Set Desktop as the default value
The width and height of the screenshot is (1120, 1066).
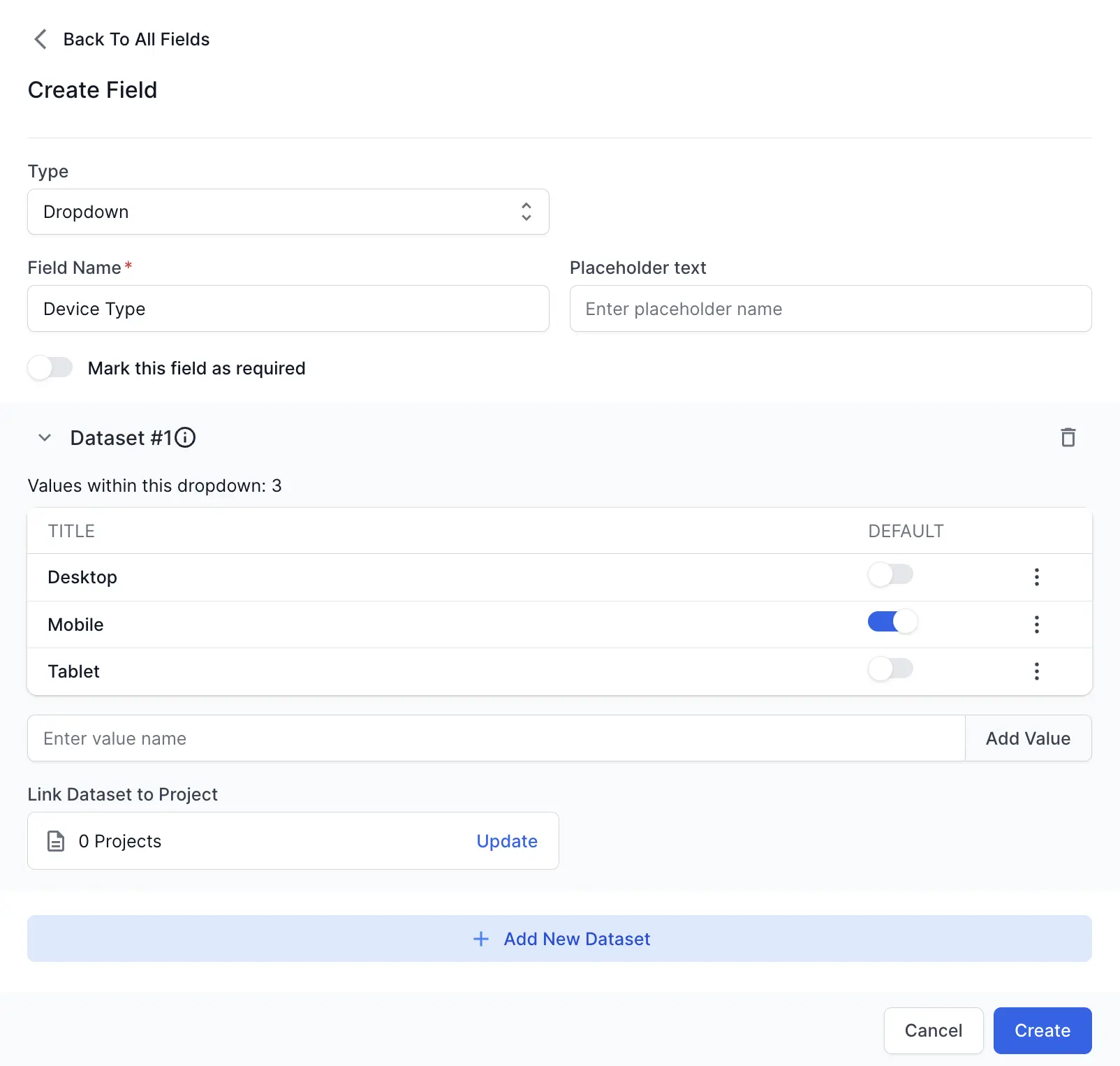[x=890, y=575]
